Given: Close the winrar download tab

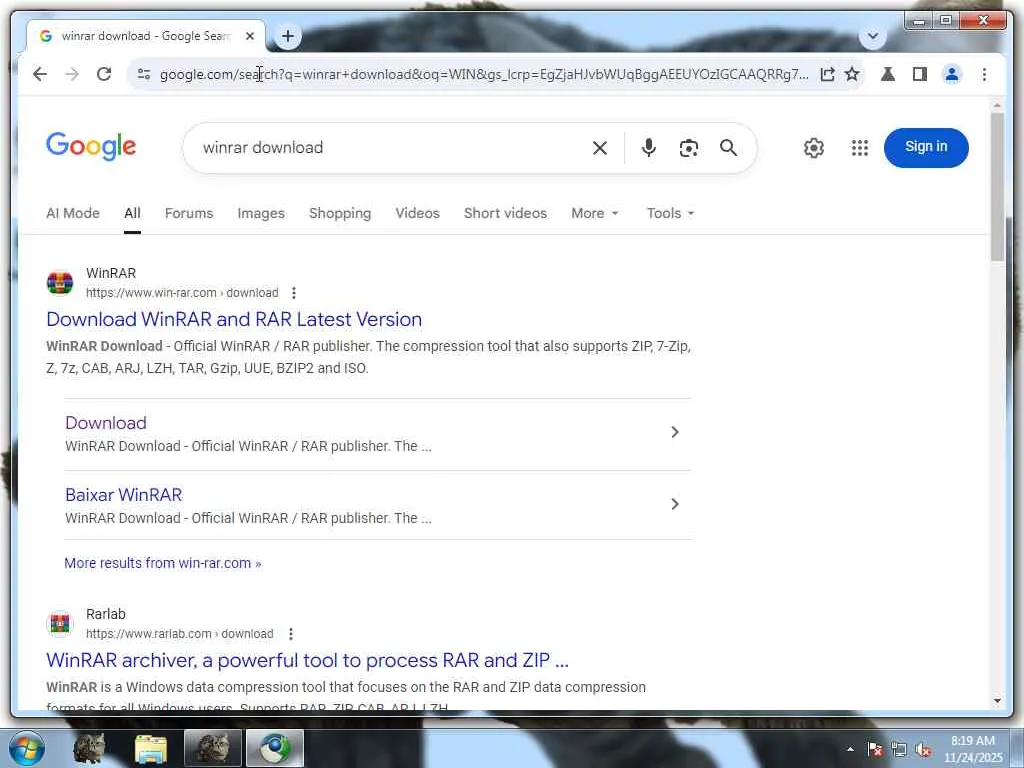Looking at the screenshot, I should coord(249,37).
